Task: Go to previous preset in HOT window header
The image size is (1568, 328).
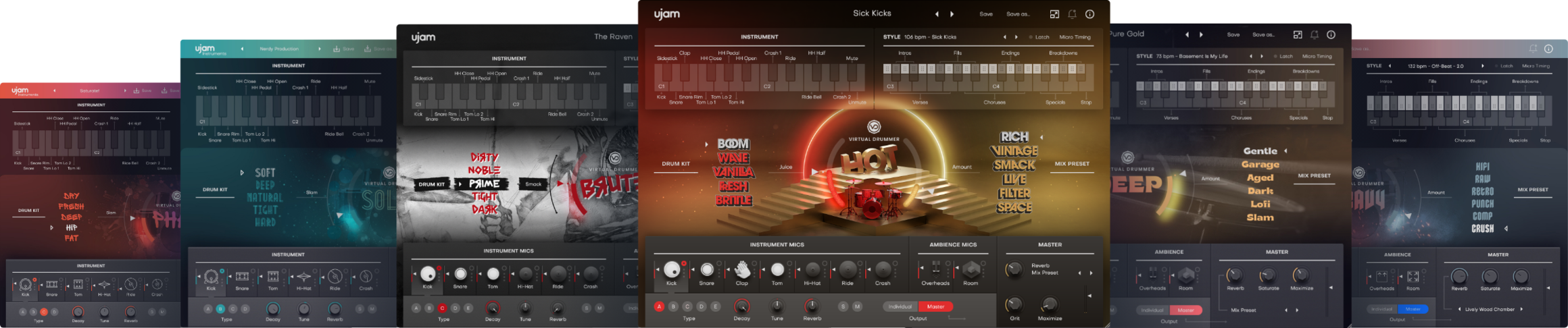Action: tap(937, 14)
